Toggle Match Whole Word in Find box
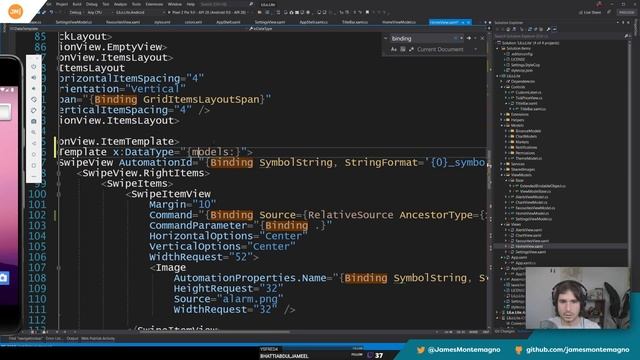 (403, 49)
